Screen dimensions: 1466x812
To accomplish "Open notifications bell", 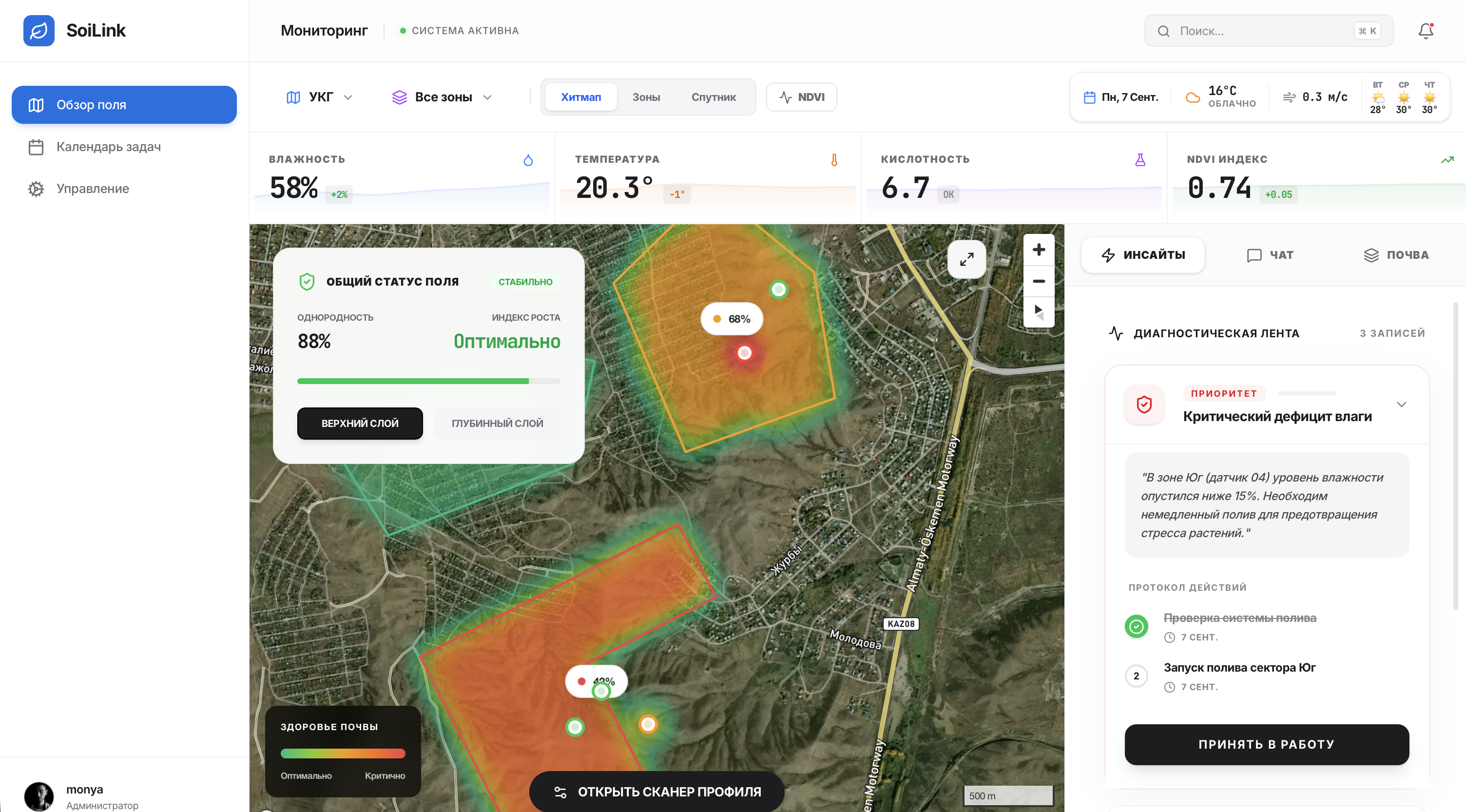I will click(x=1426, y=31).
